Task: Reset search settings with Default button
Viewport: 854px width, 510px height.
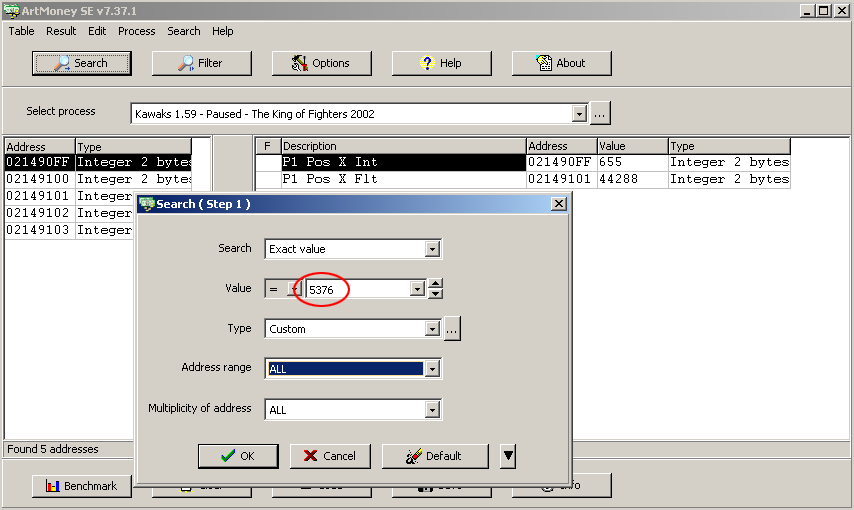Action: pos(435,456)
